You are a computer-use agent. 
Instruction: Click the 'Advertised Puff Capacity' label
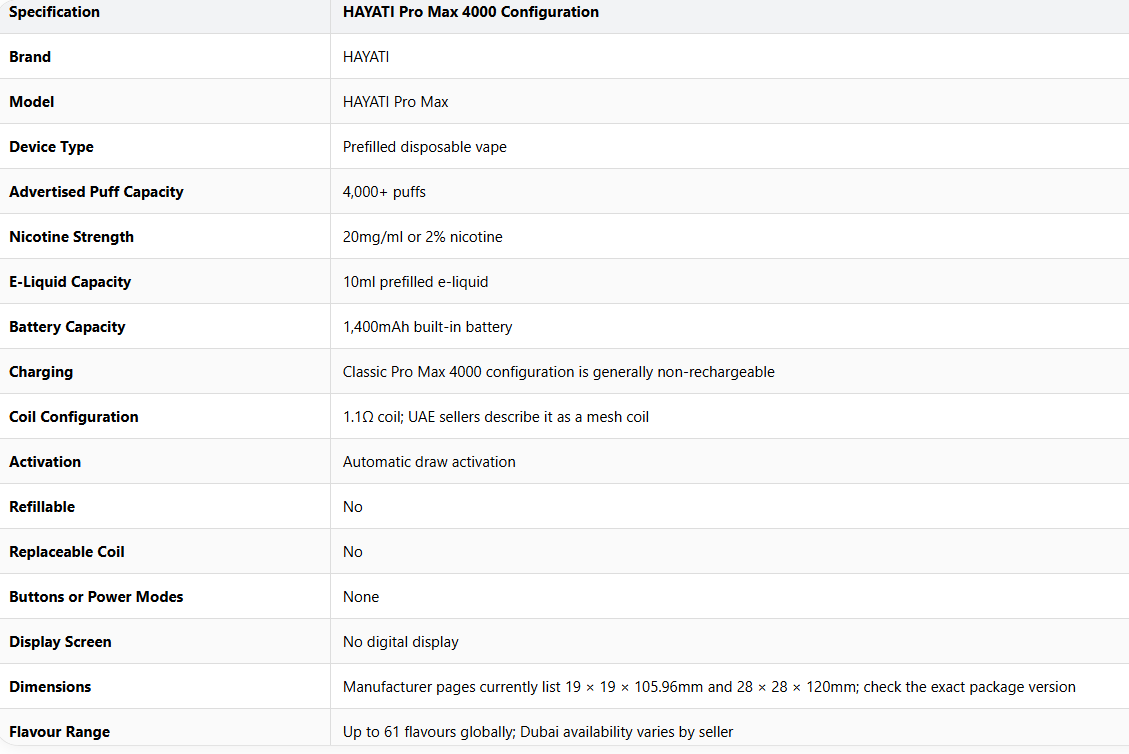click(96, 192)
